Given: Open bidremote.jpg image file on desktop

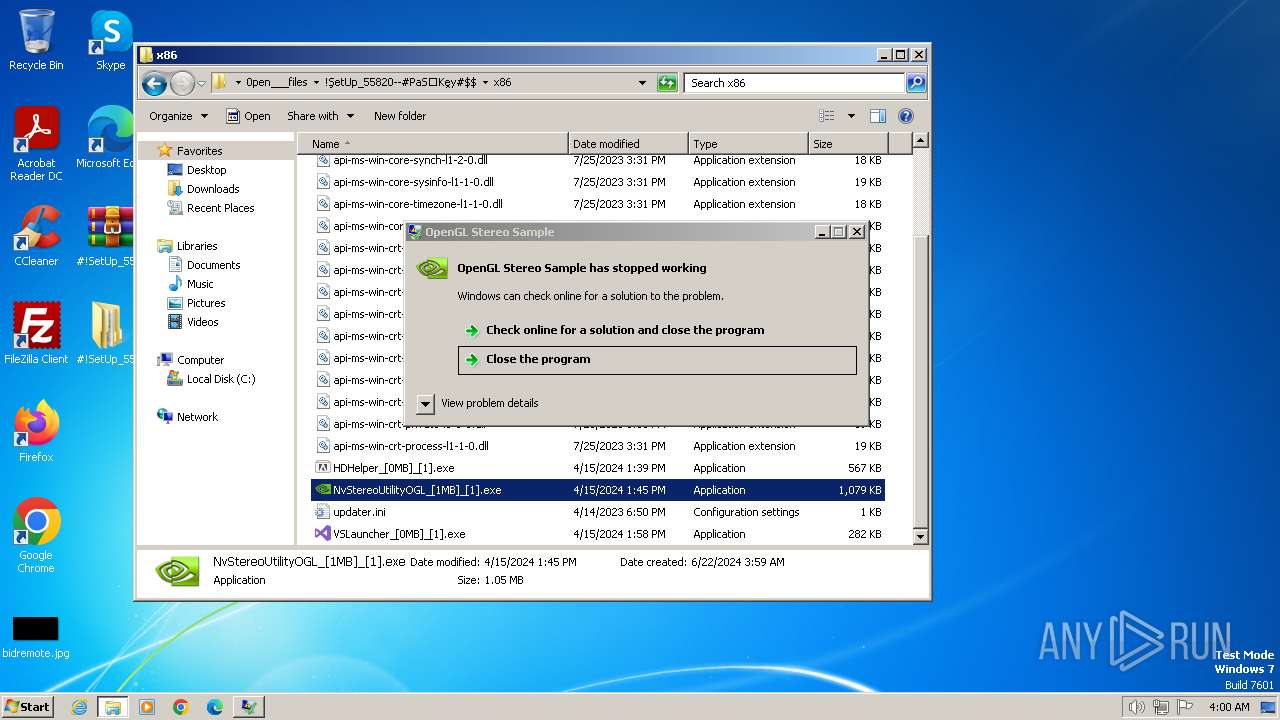Looking at the screenshot, I should point(36,638).
